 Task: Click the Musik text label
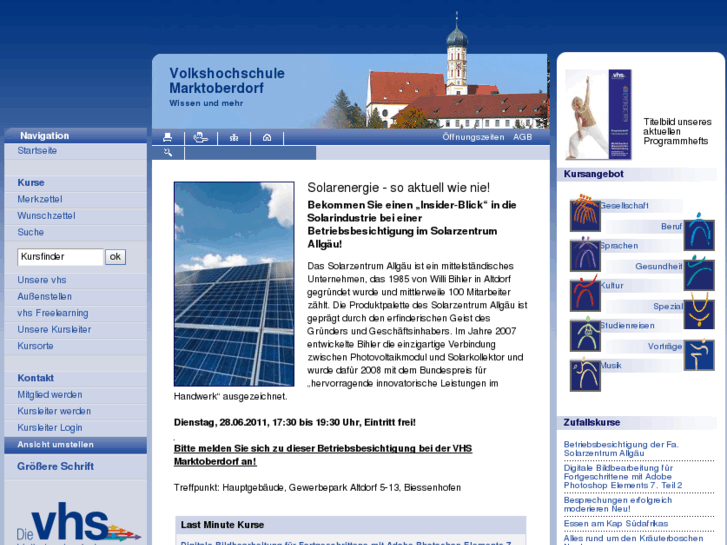(611, 365)
